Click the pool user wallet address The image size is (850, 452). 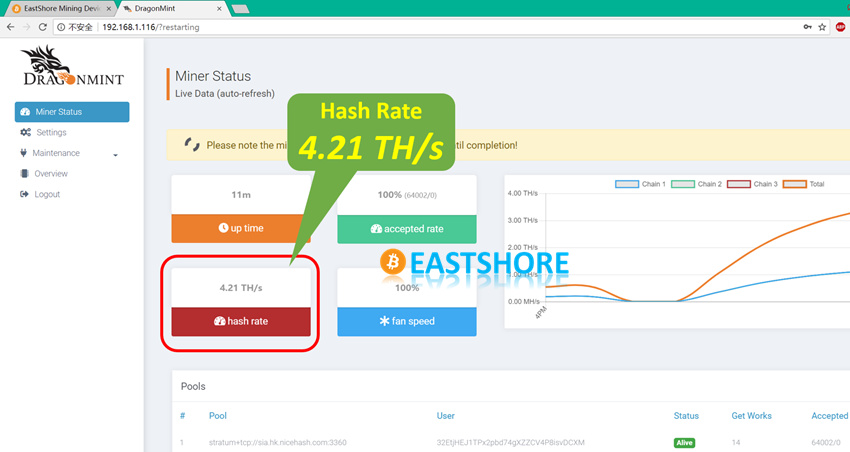click(x=511, y=443)
